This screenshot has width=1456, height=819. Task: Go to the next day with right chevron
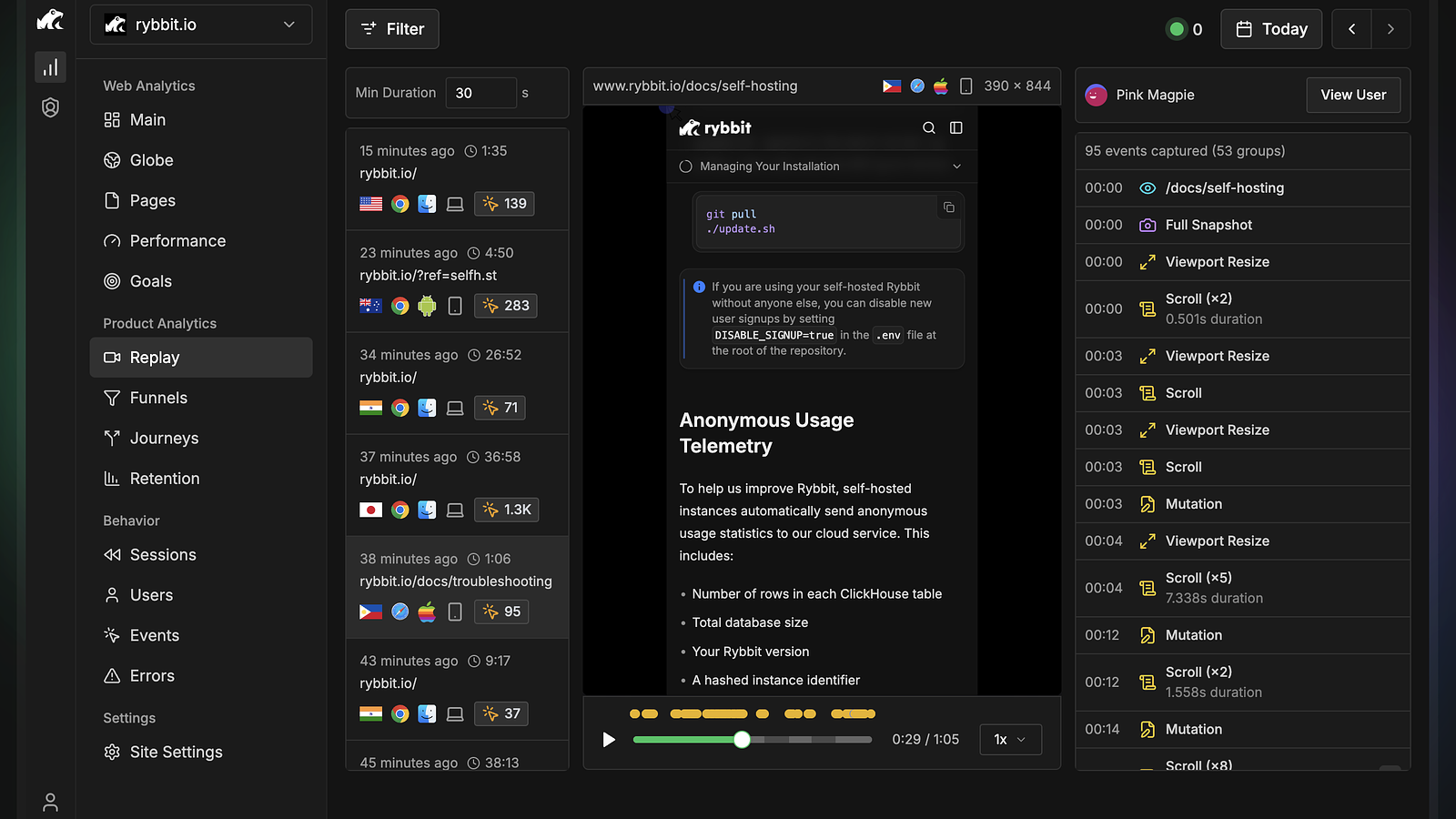click(1390, 29)
